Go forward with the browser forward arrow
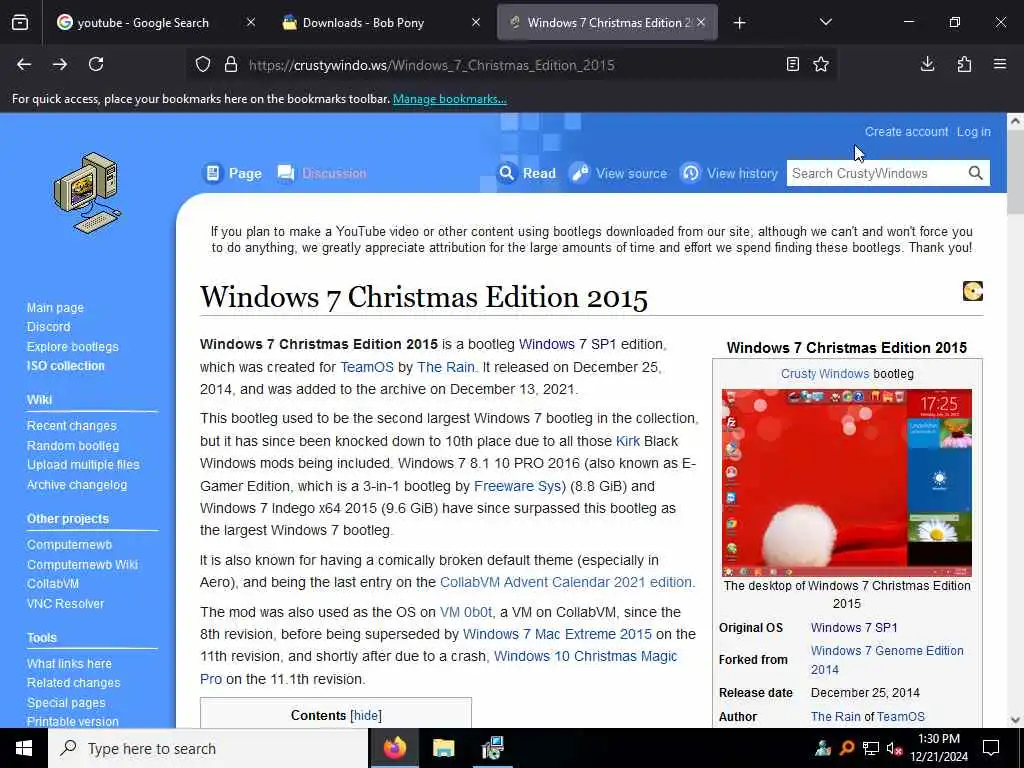This screenshot has width=1024, height=768. 60,64
